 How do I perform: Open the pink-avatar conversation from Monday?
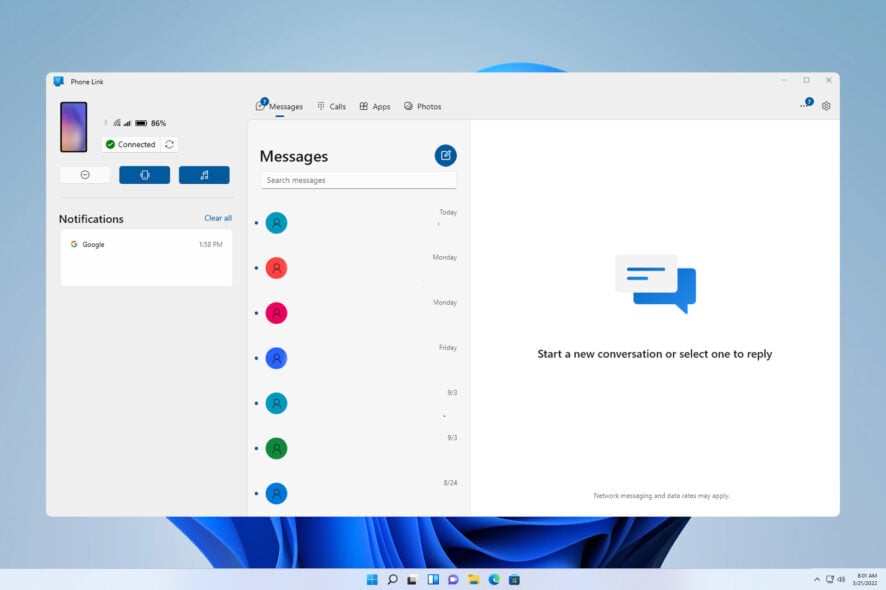pos(358,313)
